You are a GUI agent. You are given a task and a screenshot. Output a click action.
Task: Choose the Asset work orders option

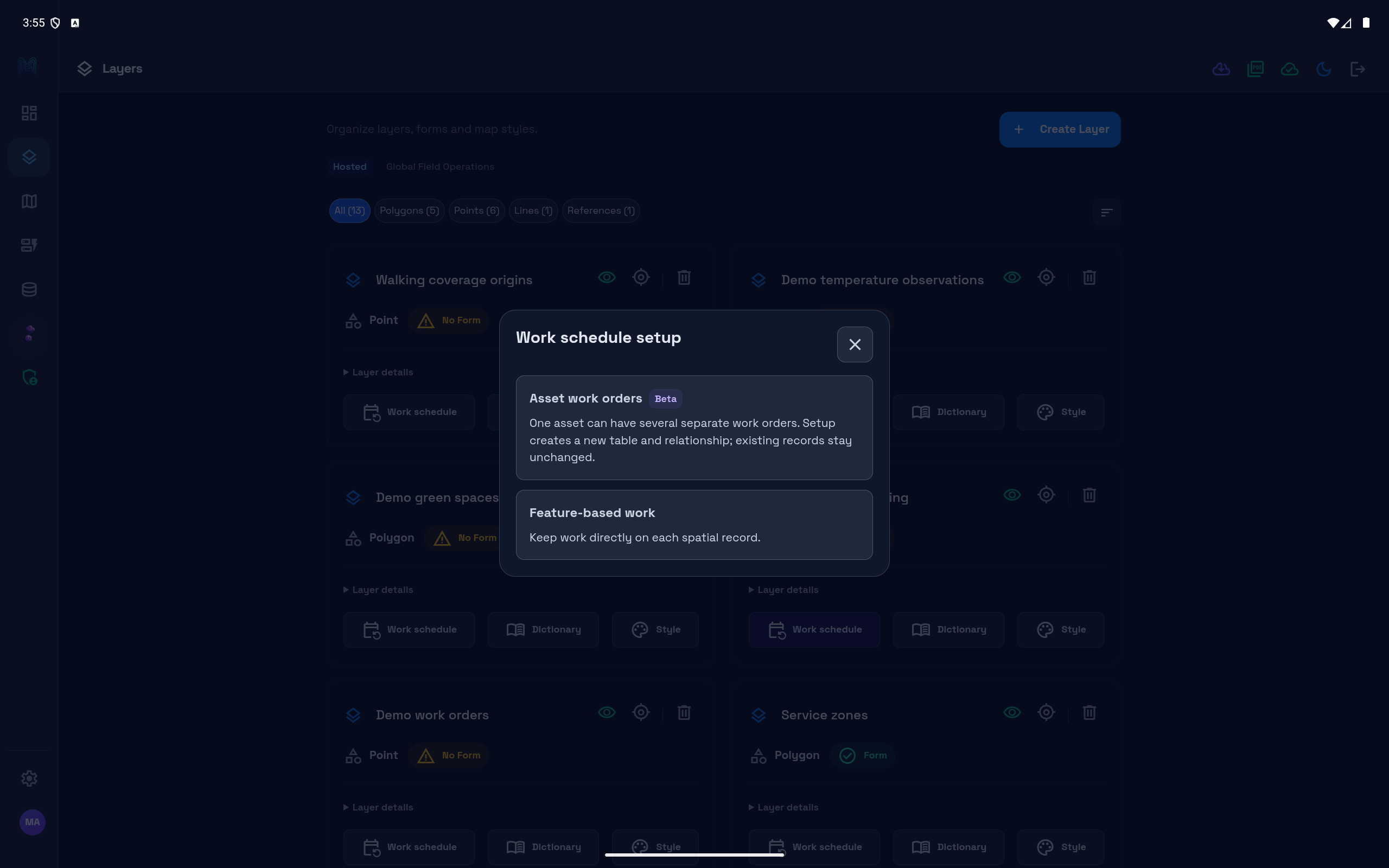point(694,427)
